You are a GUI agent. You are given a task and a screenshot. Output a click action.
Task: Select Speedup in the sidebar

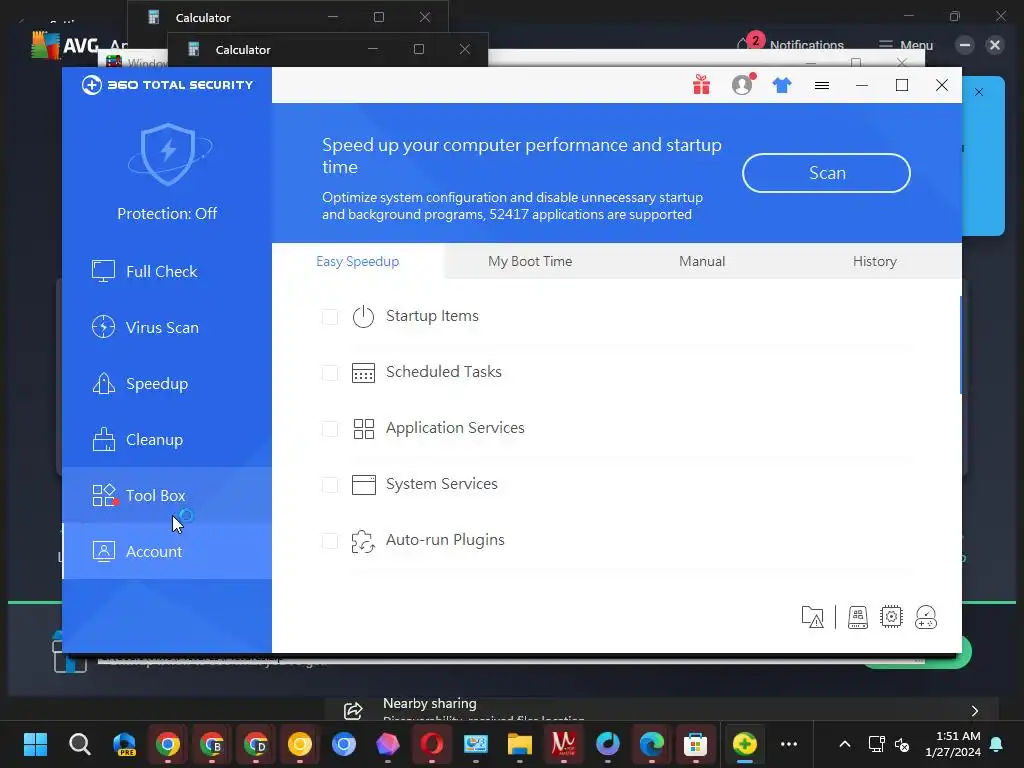[x=167, y=383]
